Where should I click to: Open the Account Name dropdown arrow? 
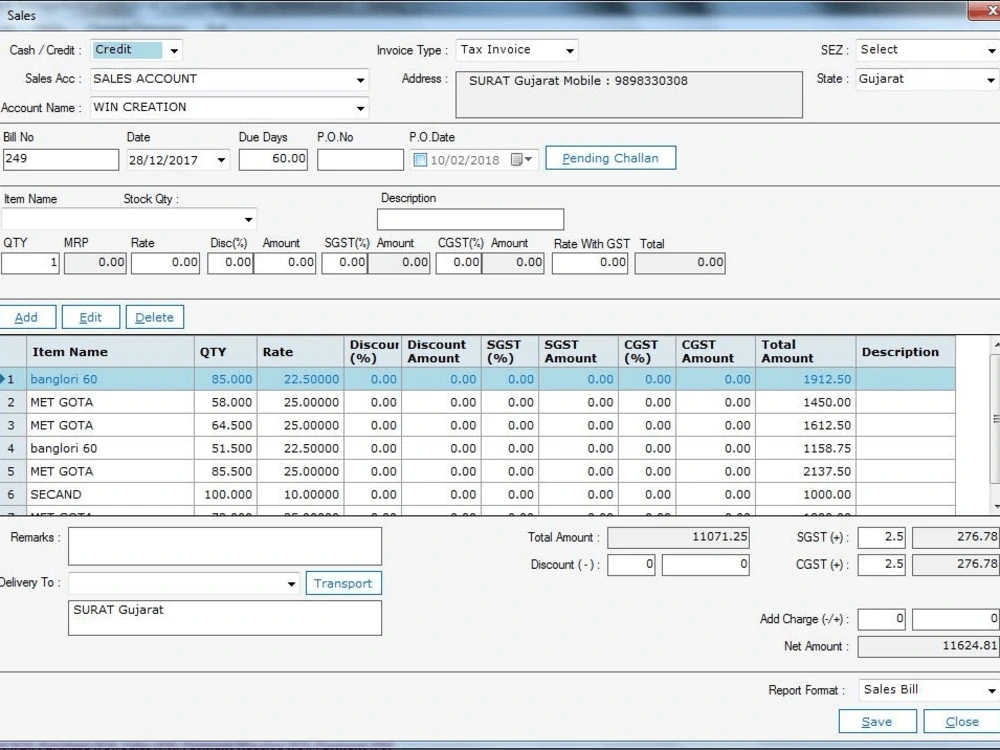[x=360, y=108]
